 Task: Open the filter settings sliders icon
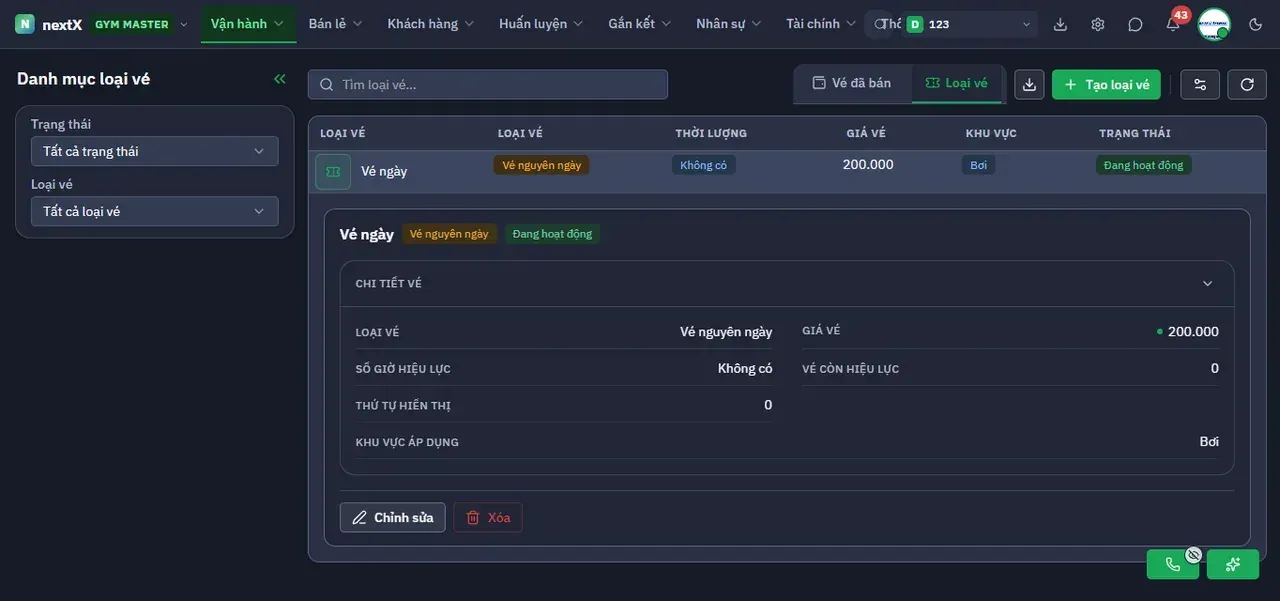(1200, 84)
